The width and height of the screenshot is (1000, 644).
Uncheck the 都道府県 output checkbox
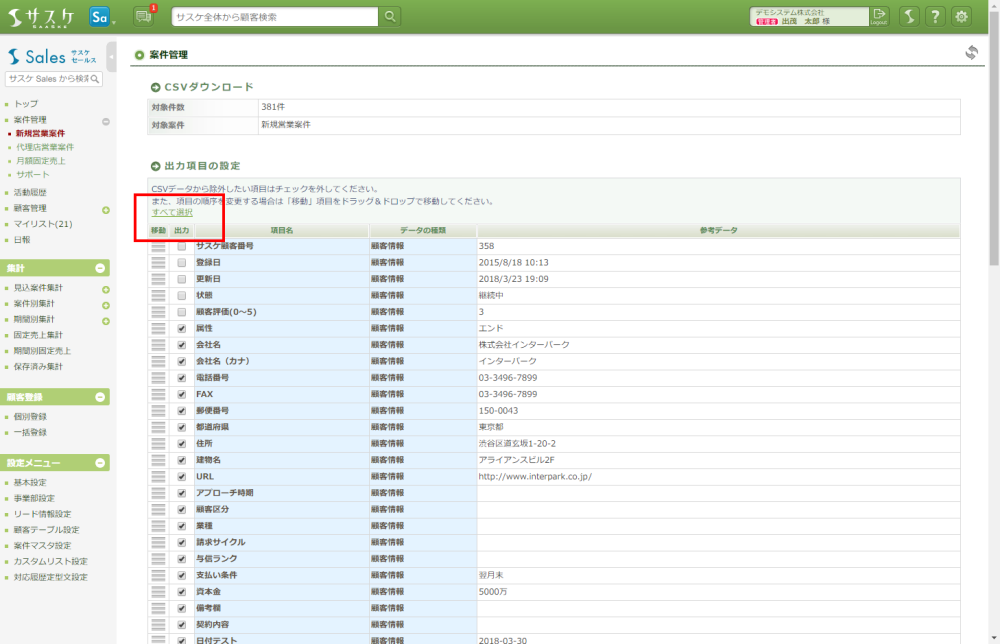pyautogui.click(x=182, y=427)
